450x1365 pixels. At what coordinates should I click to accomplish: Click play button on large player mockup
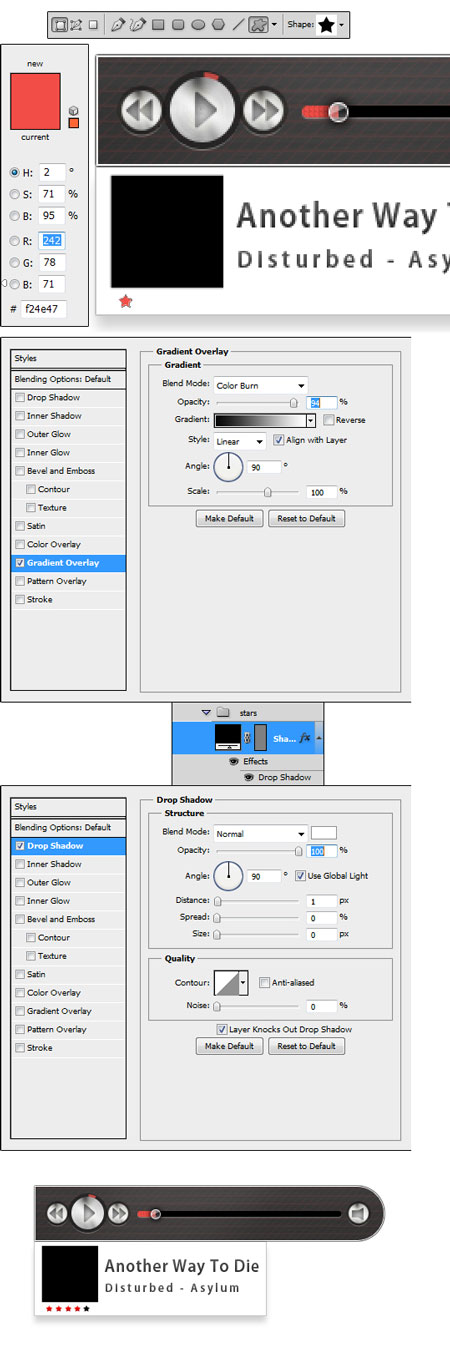pos(202,108)
